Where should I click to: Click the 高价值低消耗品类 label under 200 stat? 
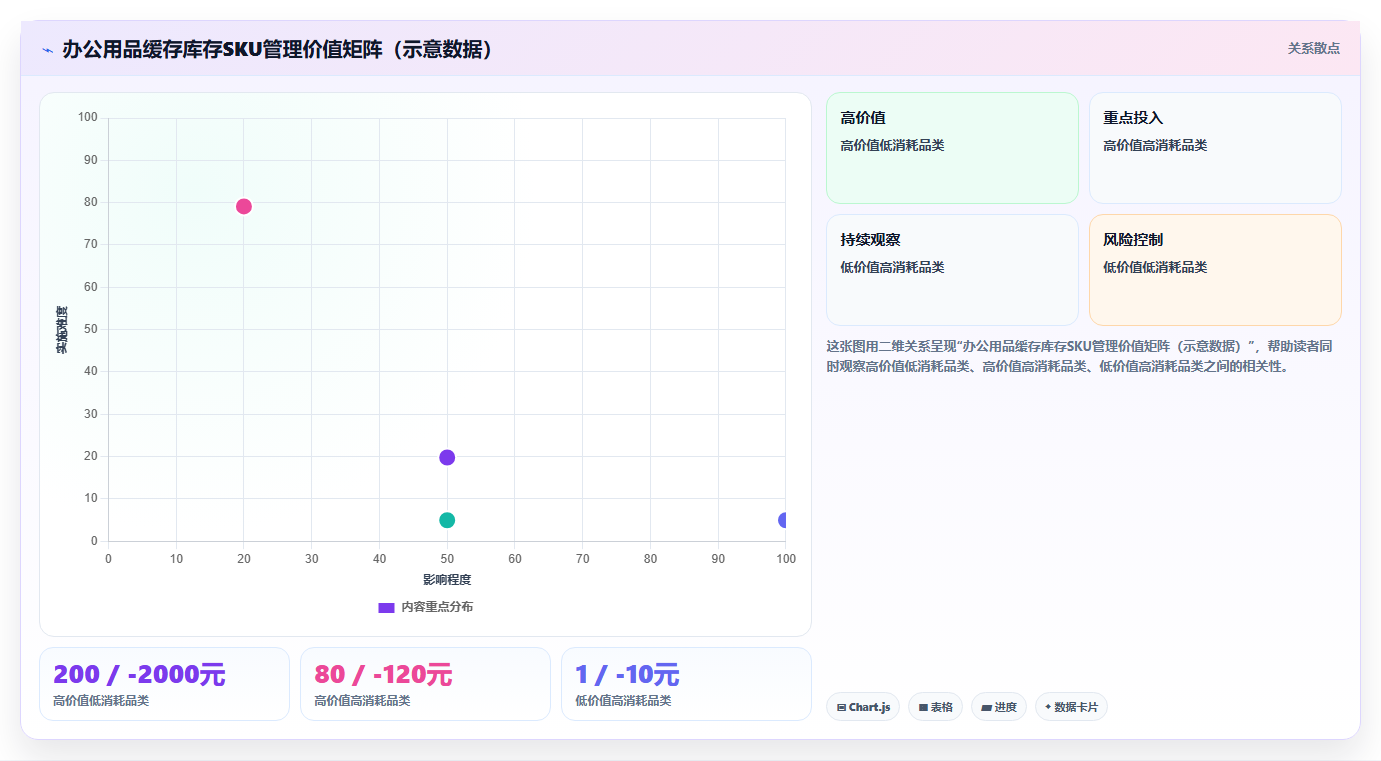[x=101, y=700]
